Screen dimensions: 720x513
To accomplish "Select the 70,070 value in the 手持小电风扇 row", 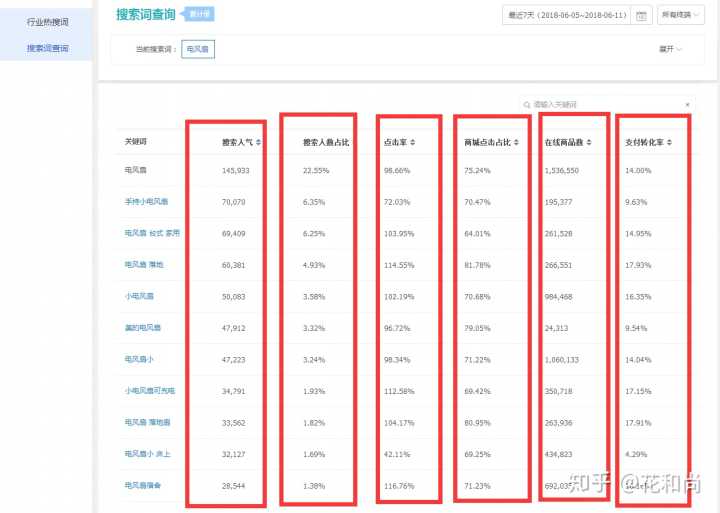I will pos(233,202).
